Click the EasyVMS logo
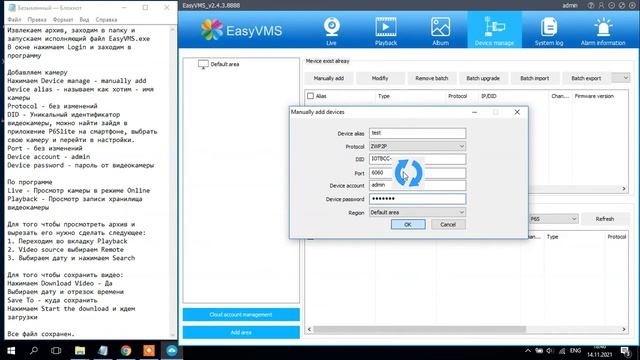The width and height of the screenshot is (640, 360). 241,30
